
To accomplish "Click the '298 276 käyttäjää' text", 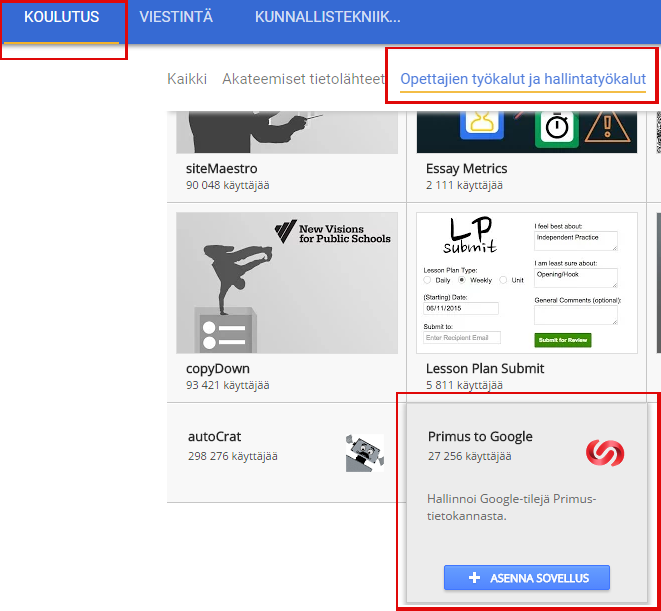I will pos(233,456).
